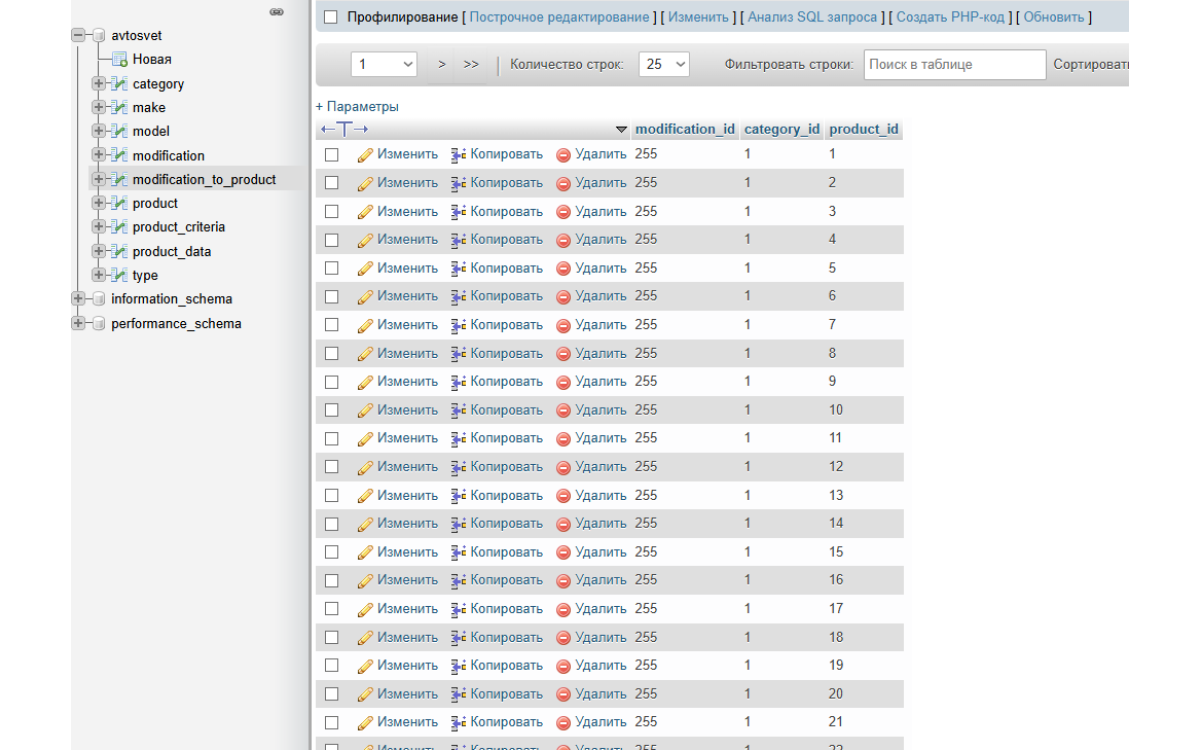Click the Поиск в таблице filter field
Image resolution: width=1200 pixels, height=750 pixels.
point(954,64)
